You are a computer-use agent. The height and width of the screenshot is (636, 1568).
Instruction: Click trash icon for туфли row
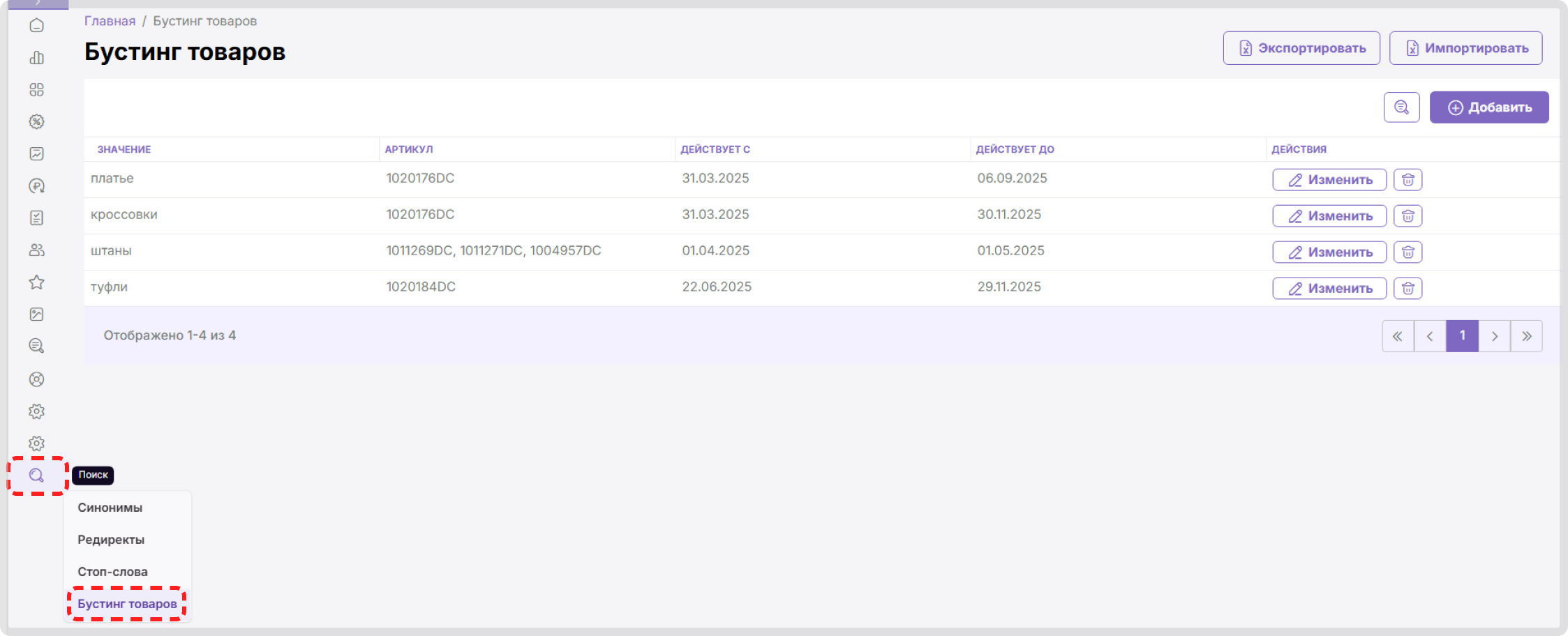pos(1408,289)
